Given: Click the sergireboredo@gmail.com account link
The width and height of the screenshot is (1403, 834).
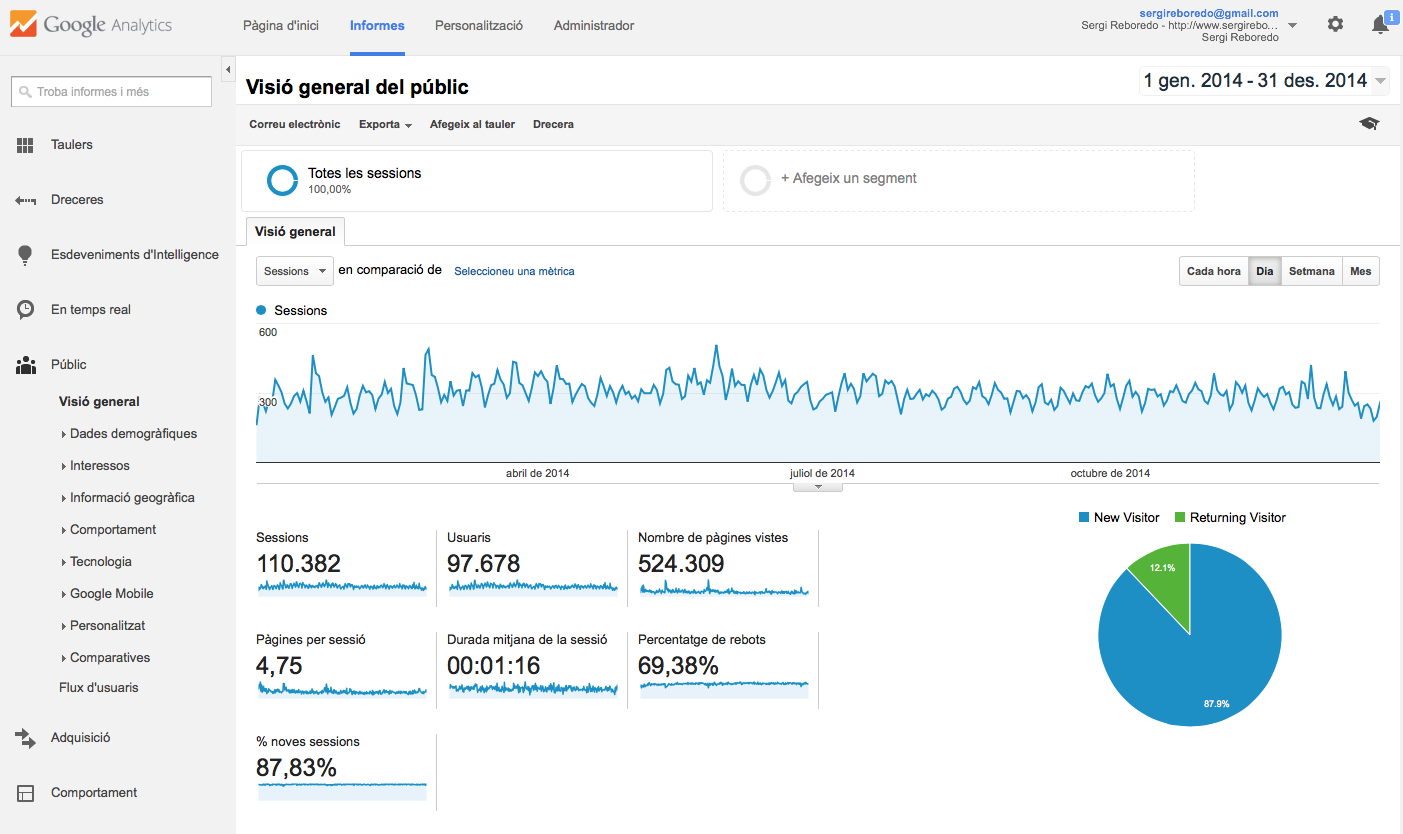Looking at the screenshot, I should pos(1209,13).
